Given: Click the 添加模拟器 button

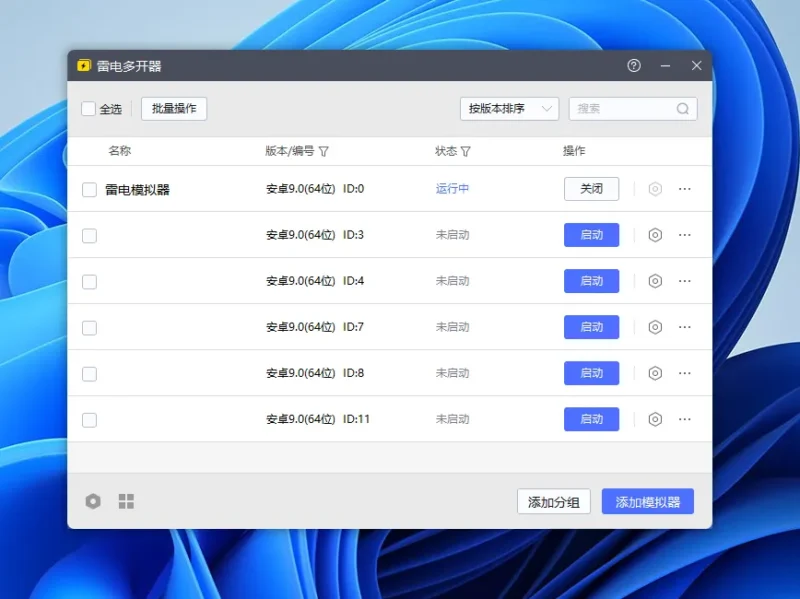Looking at the screenshot, I should tap(647, 502).
